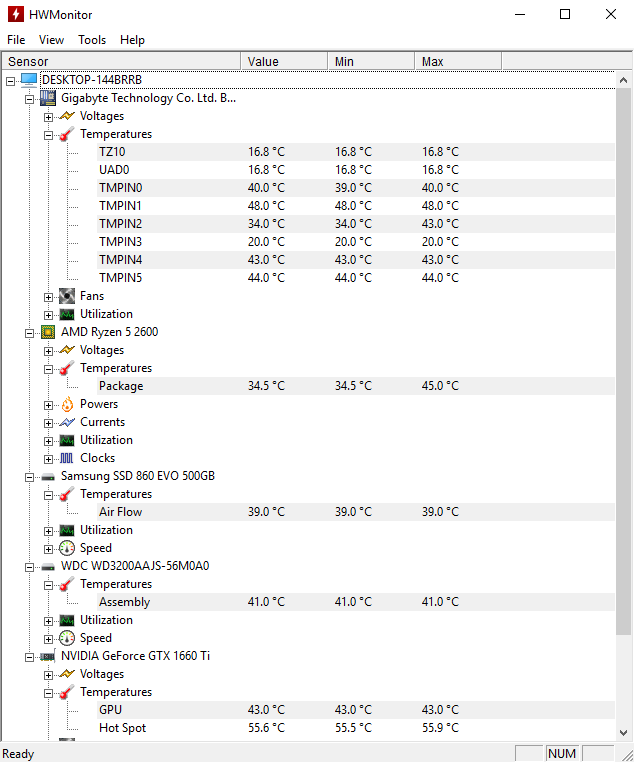This screenshot has width=634, height=762.
Task: Click the vertical scrollbar thumb
Action: coord(624,362)
